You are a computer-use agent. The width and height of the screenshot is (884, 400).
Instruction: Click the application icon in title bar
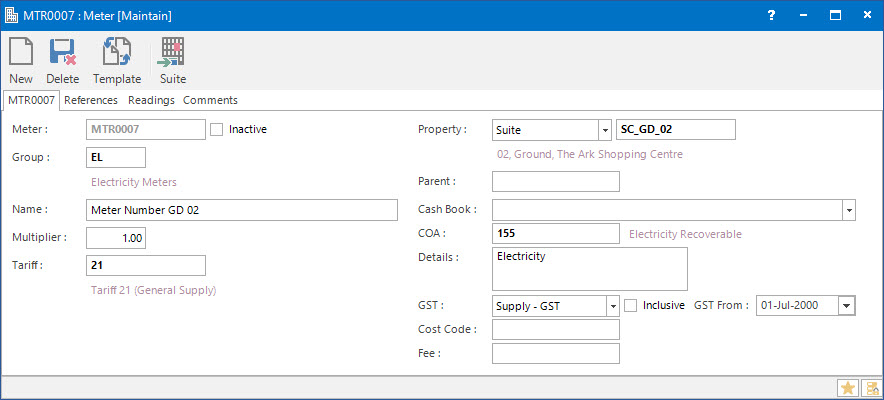[x=12, y=15]
